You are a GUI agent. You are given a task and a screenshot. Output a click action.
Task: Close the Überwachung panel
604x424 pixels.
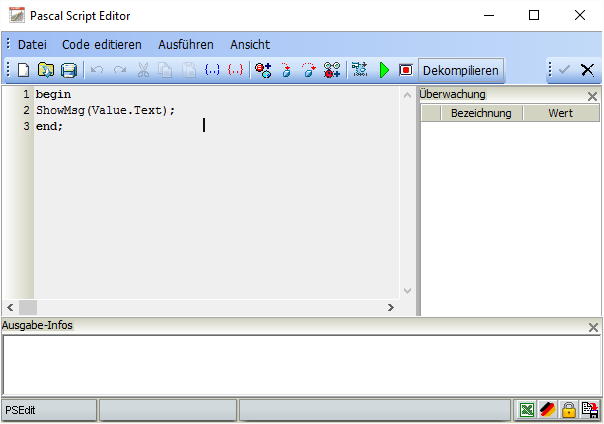point(592,96)
